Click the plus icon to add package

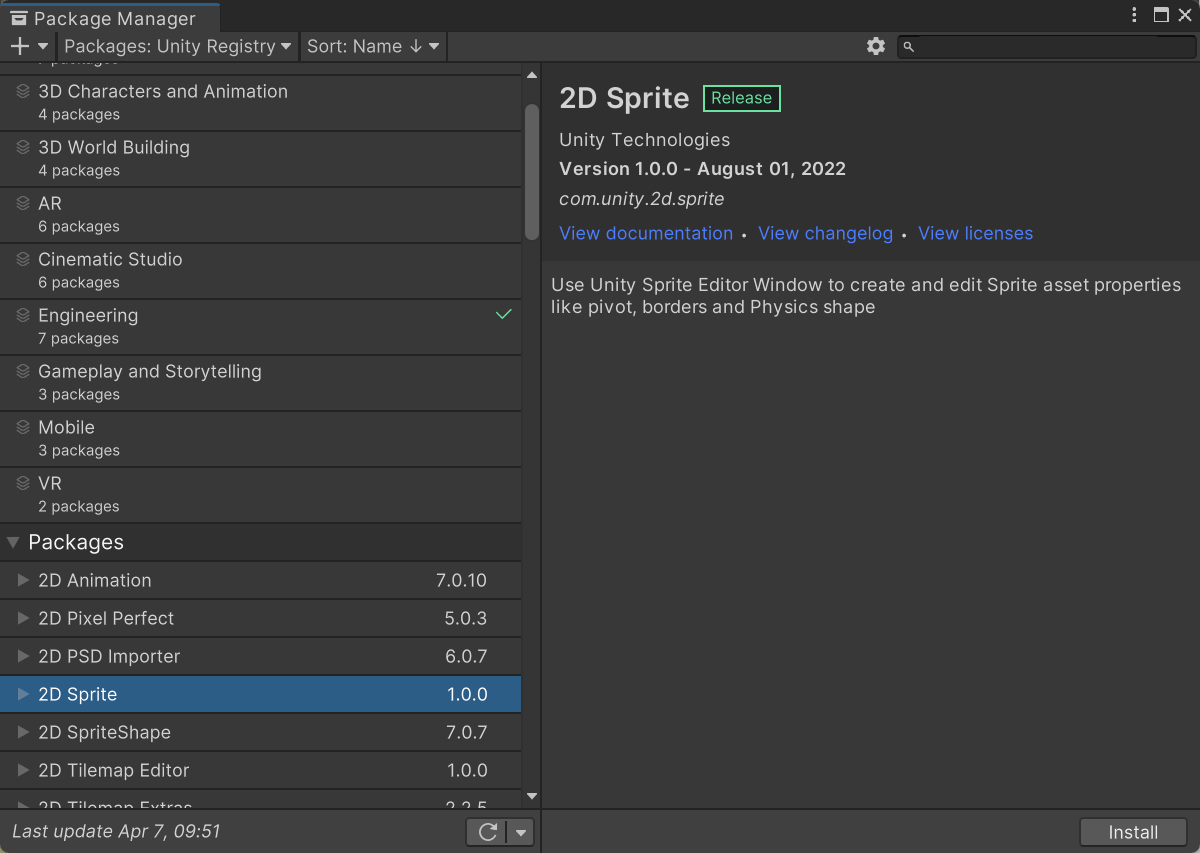point(20,46)
